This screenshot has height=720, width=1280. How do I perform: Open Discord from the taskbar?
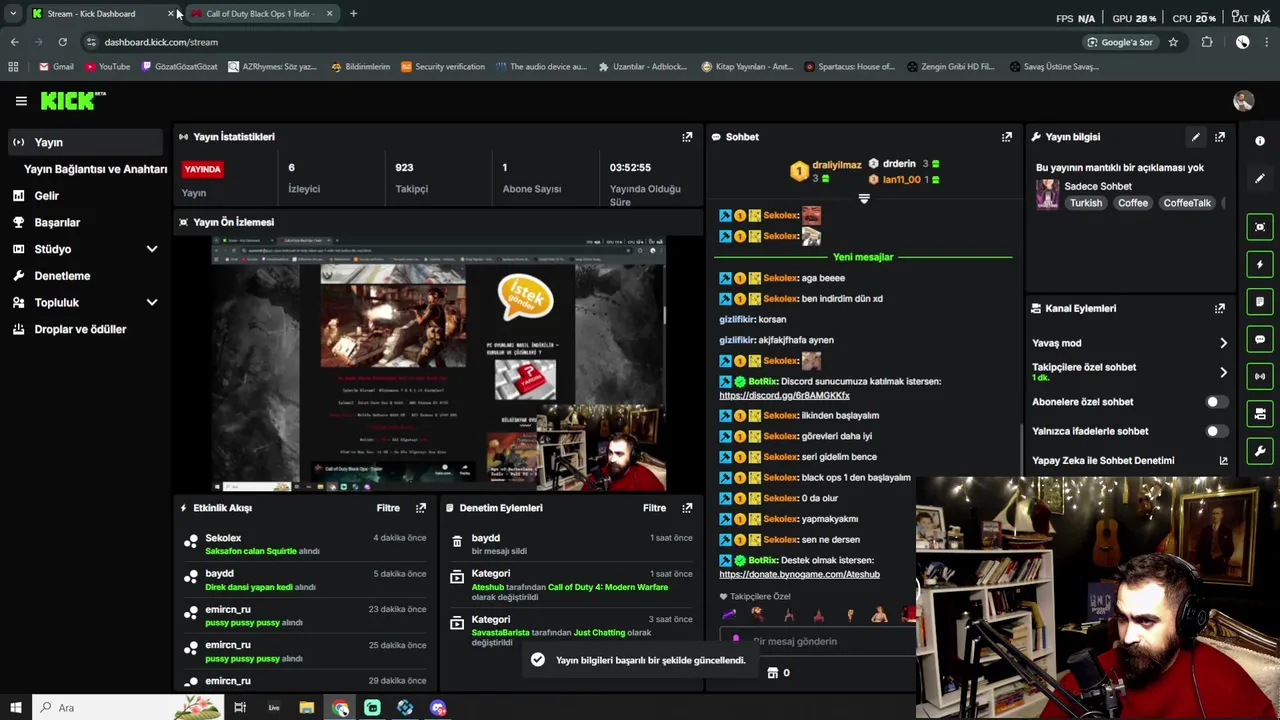coord(438,708)
